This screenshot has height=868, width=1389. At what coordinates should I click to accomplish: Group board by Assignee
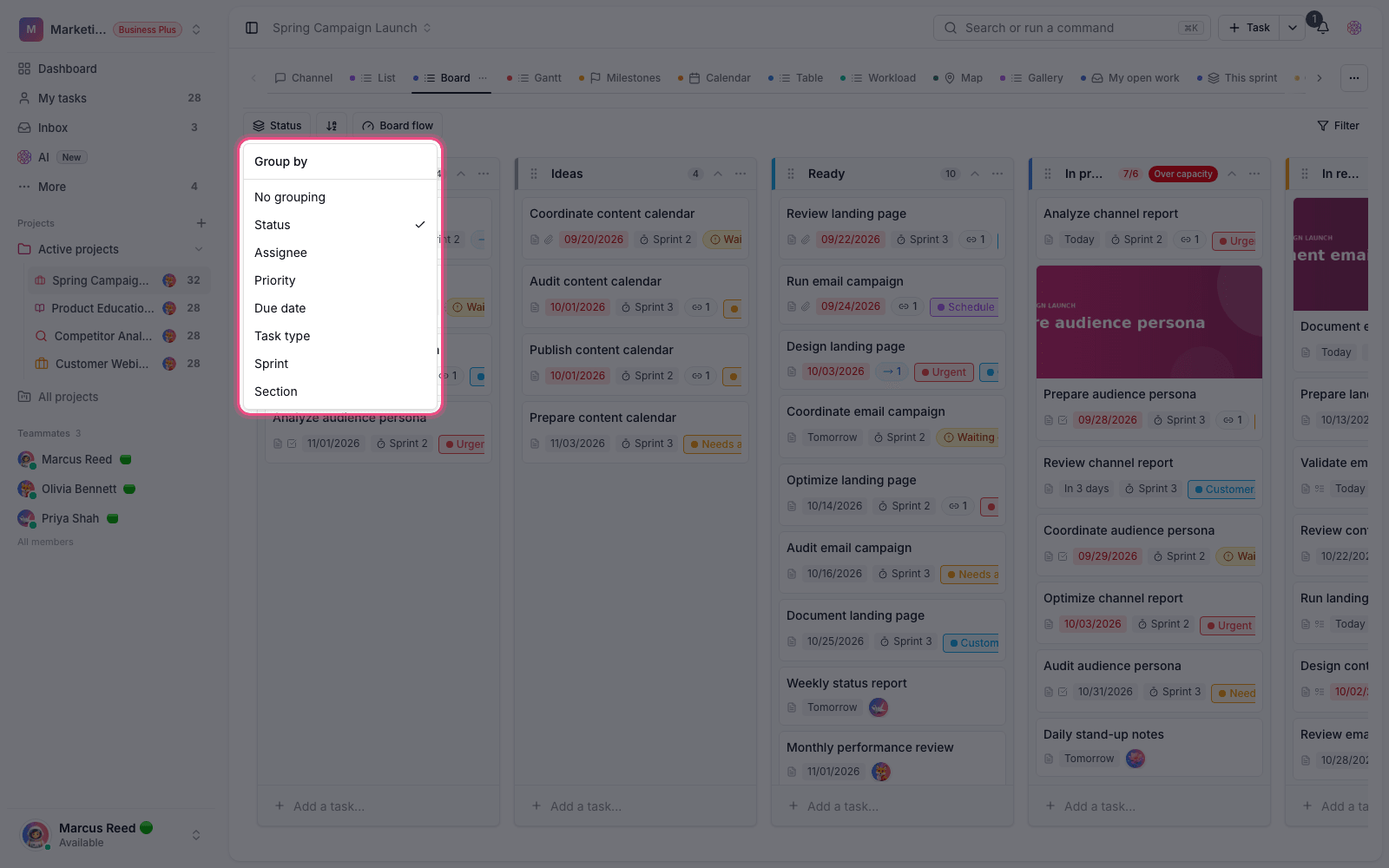(x=340, y=253)
